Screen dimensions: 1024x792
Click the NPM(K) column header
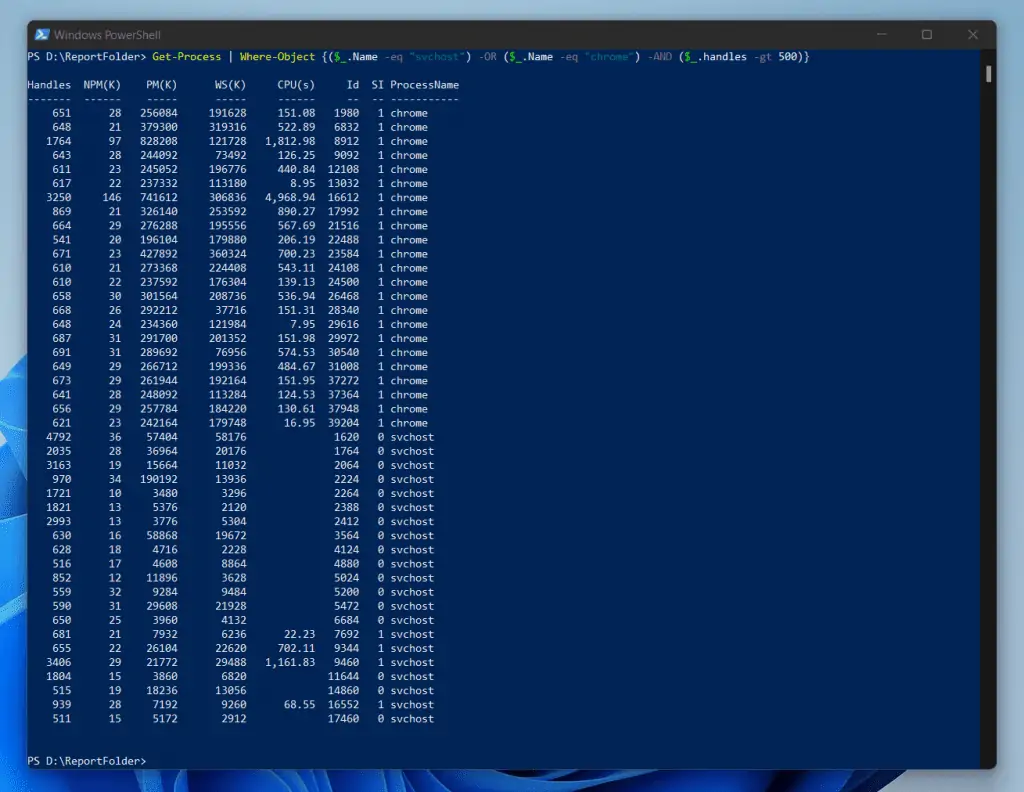102,85
